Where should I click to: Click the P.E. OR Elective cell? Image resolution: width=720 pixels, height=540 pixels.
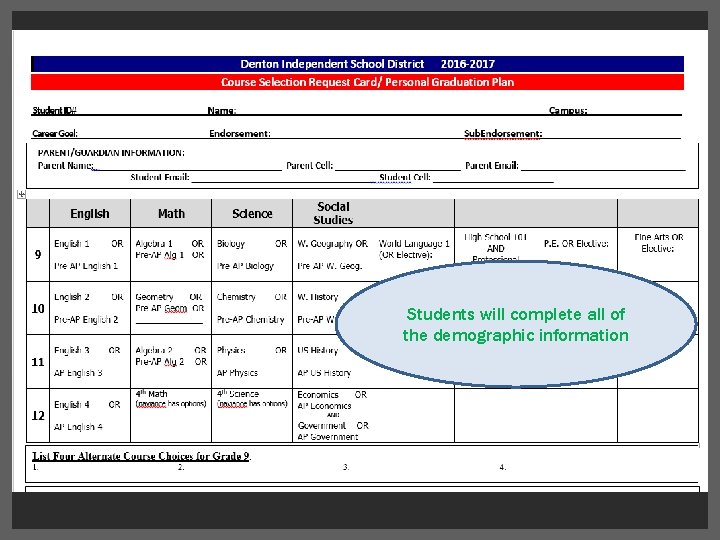(x=576, y=243)
